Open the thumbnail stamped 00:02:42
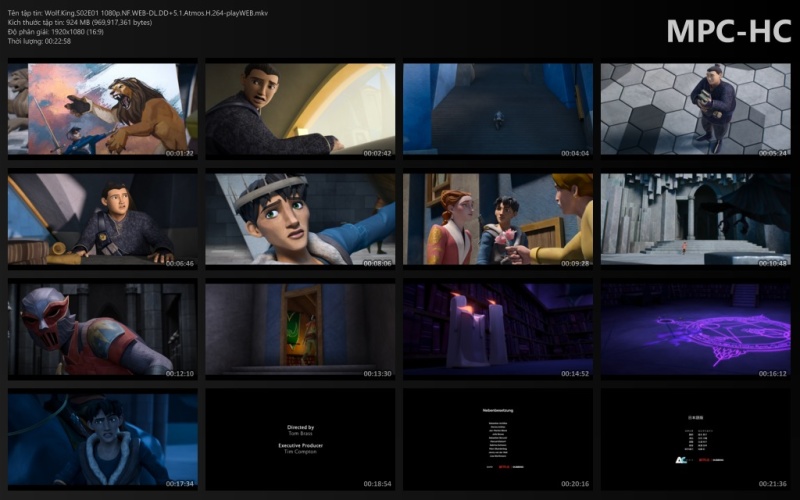This screenshot has width=800, height=500. (300, 109)
